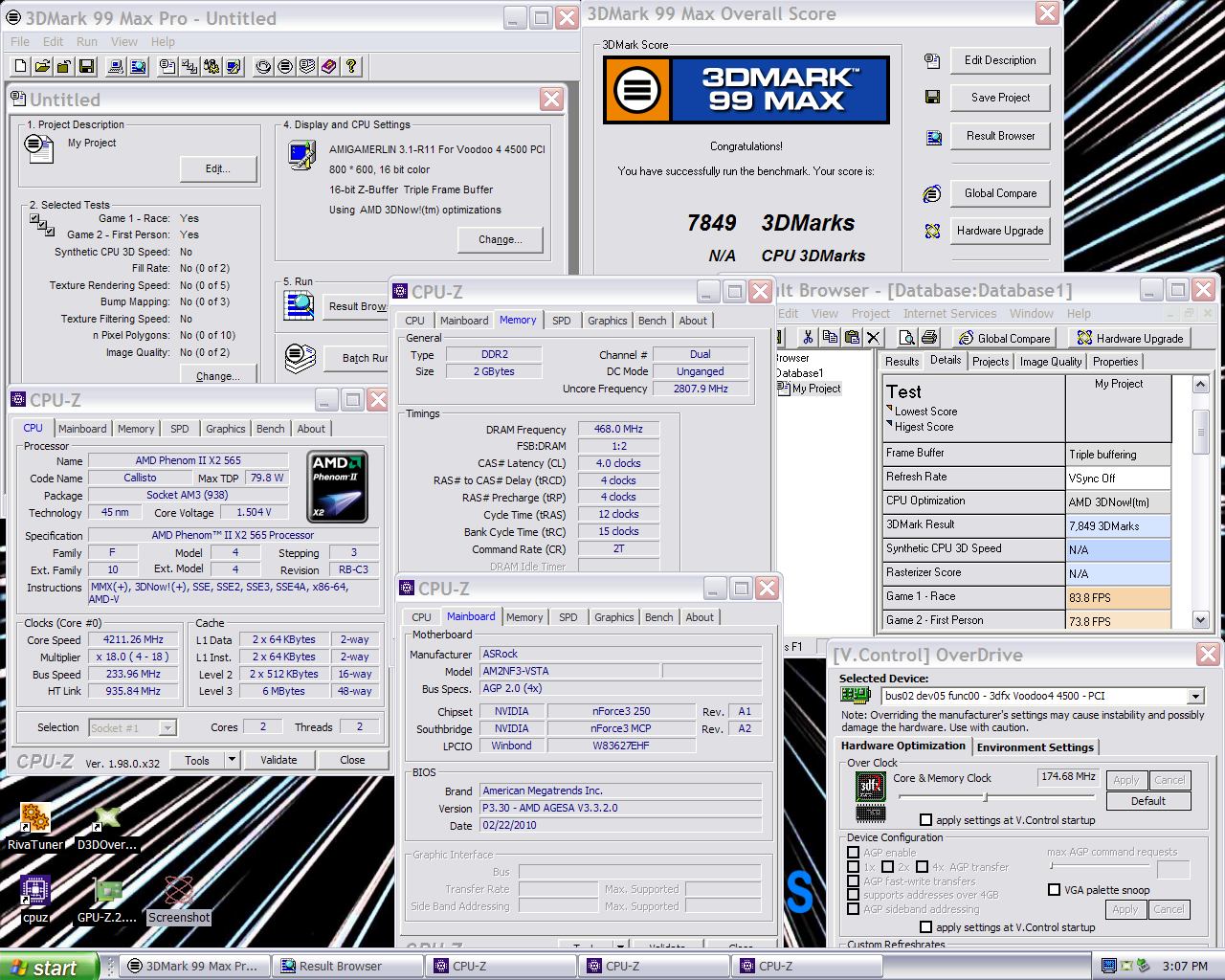The width and height of the screenshot is (1225, 980).
Task: Toggle the AGP 4x transfer checkbox
Action: point(922,867)
